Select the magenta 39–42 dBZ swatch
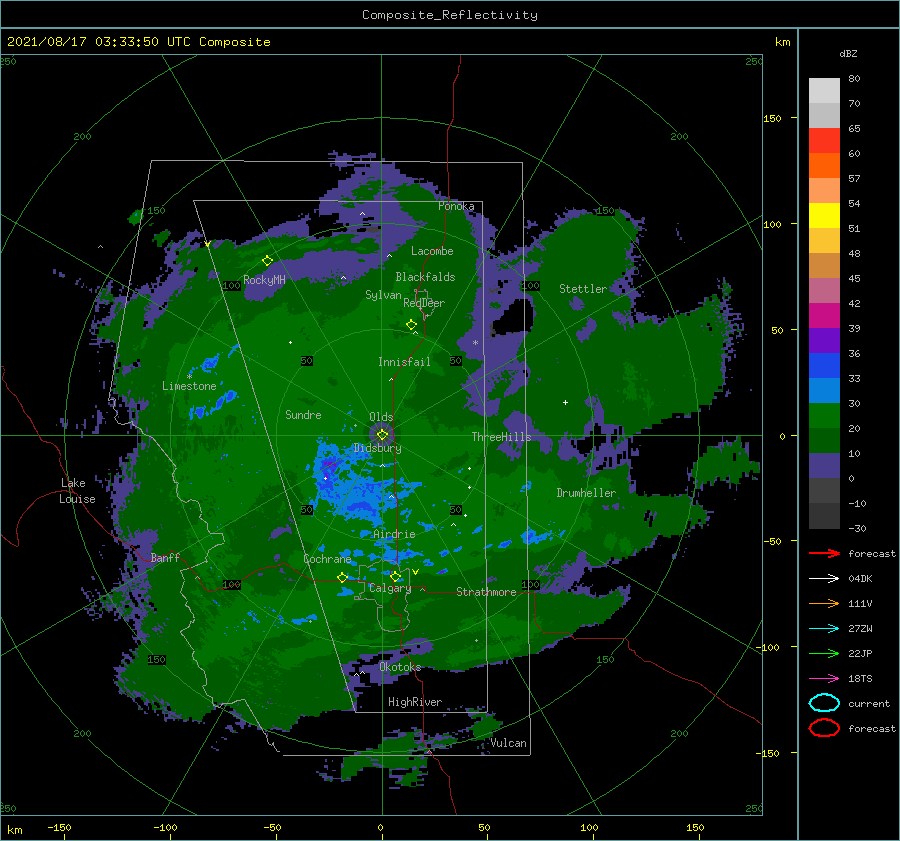The image size is (900, 841). [824, 316]
